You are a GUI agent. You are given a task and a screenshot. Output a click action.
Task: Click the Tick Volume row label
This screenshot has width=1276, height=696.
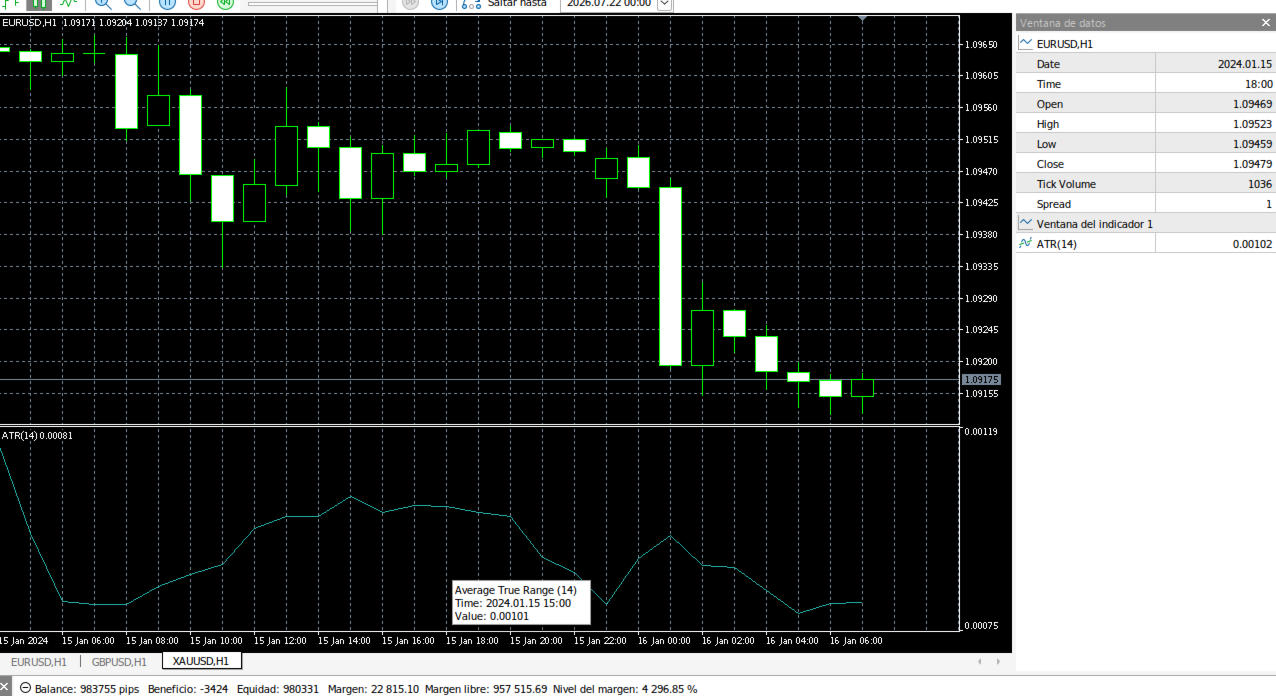click(x=1066, y=184)
